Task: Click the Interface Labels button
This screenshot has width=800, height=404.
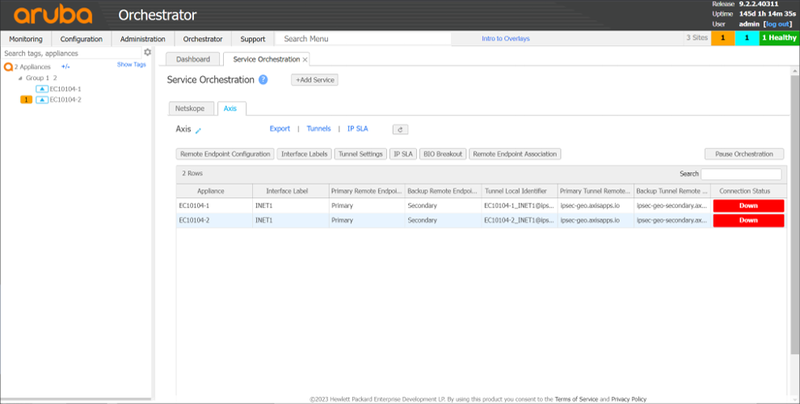Action: coord(305,154)
